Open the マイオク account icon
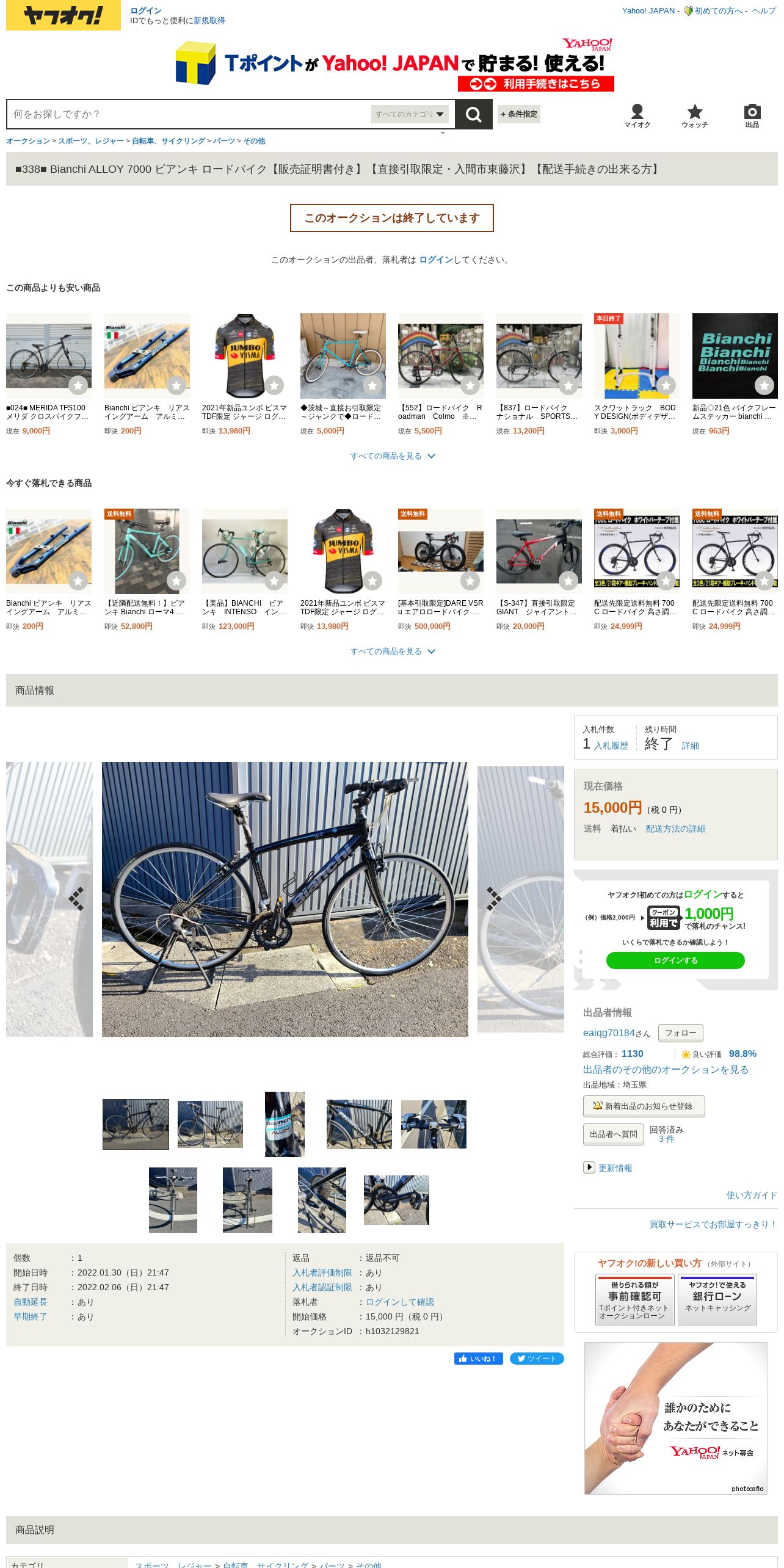 pos(637,115)
